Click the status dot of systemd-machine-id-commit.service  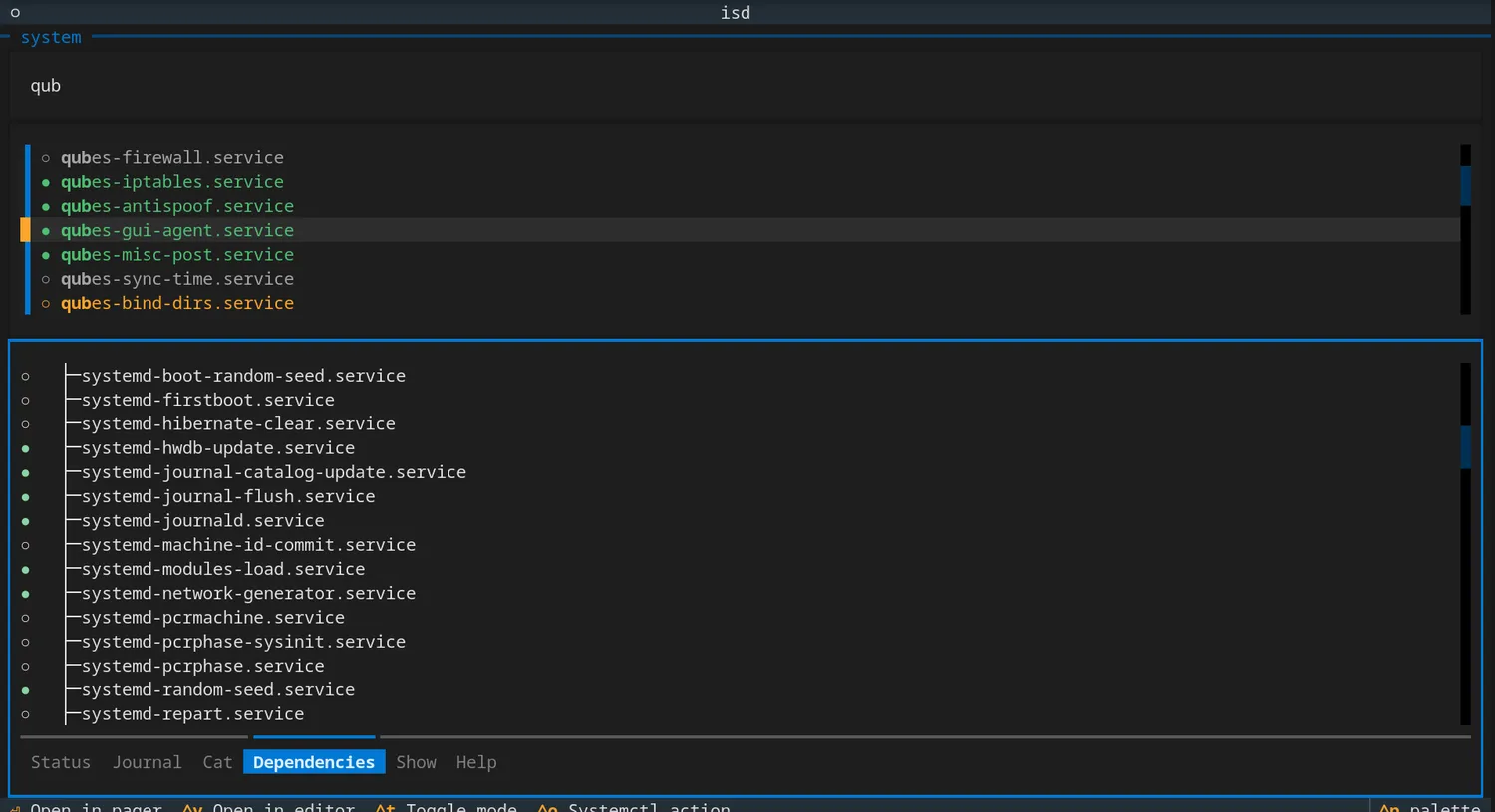tap(26, 546)
